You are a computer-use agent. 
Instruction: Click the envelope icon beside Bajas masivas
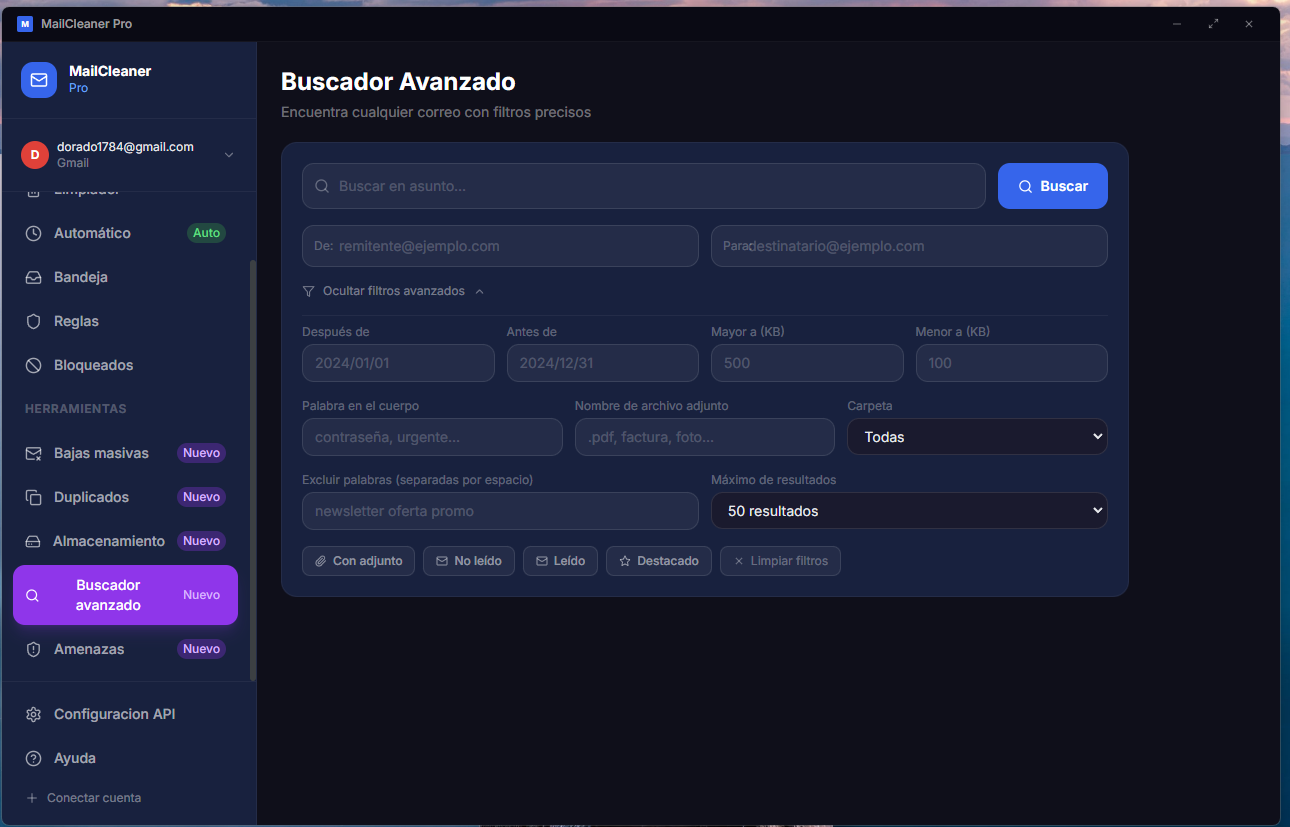tap(34, 453)
